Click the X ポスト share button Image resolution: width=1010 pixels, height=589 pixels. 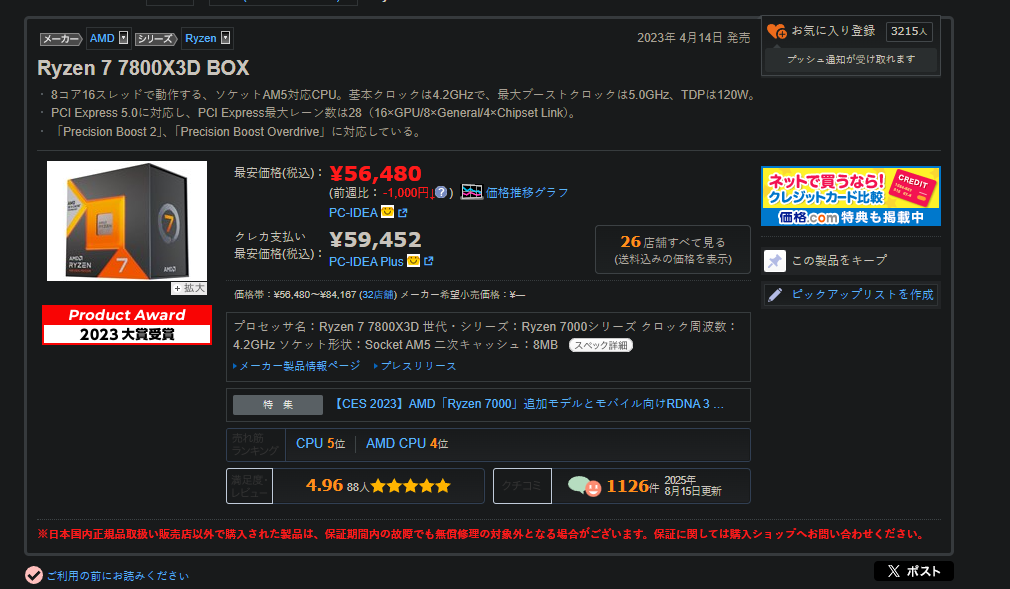[913, 571]
